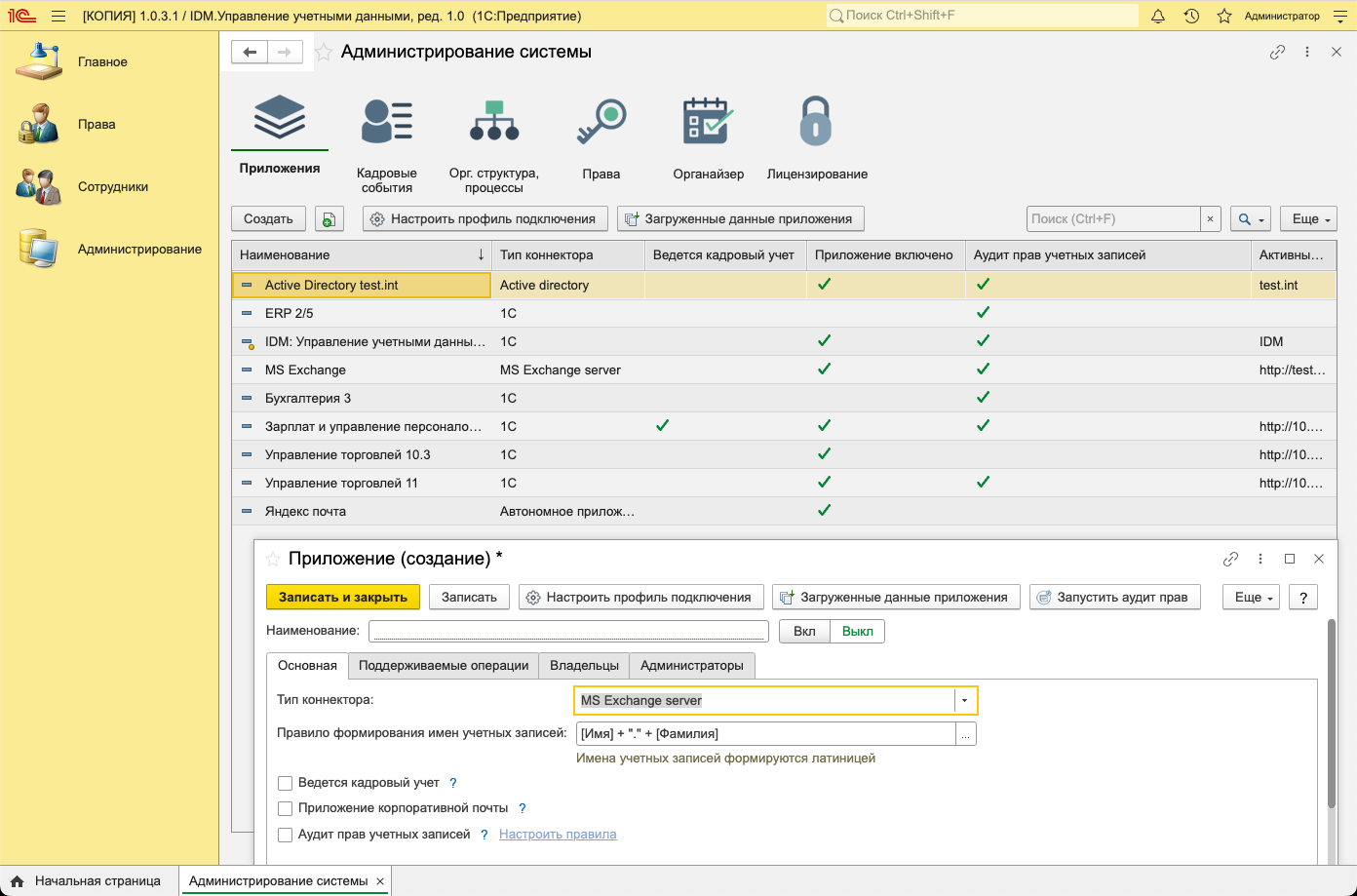Open the history clock icon
Viewport: 1357px width, 896px height.
pos(1191,16)
